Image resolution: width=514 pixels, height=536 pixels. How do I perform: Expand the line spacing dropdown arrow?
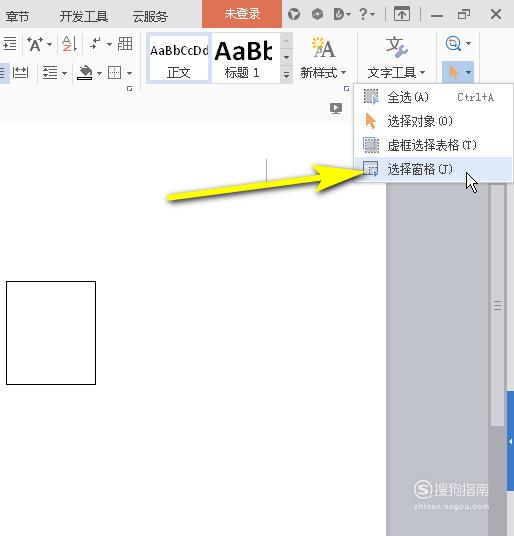[65, 73]
